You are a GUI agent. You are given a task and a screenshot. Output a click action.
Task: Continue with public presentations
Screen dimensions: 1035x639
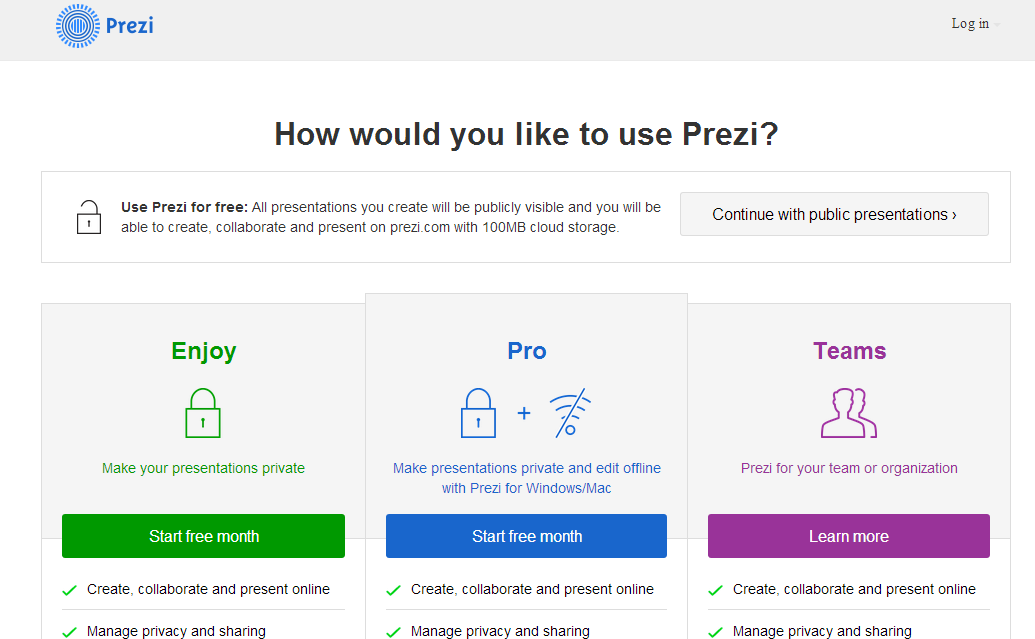tap(834, 214)
